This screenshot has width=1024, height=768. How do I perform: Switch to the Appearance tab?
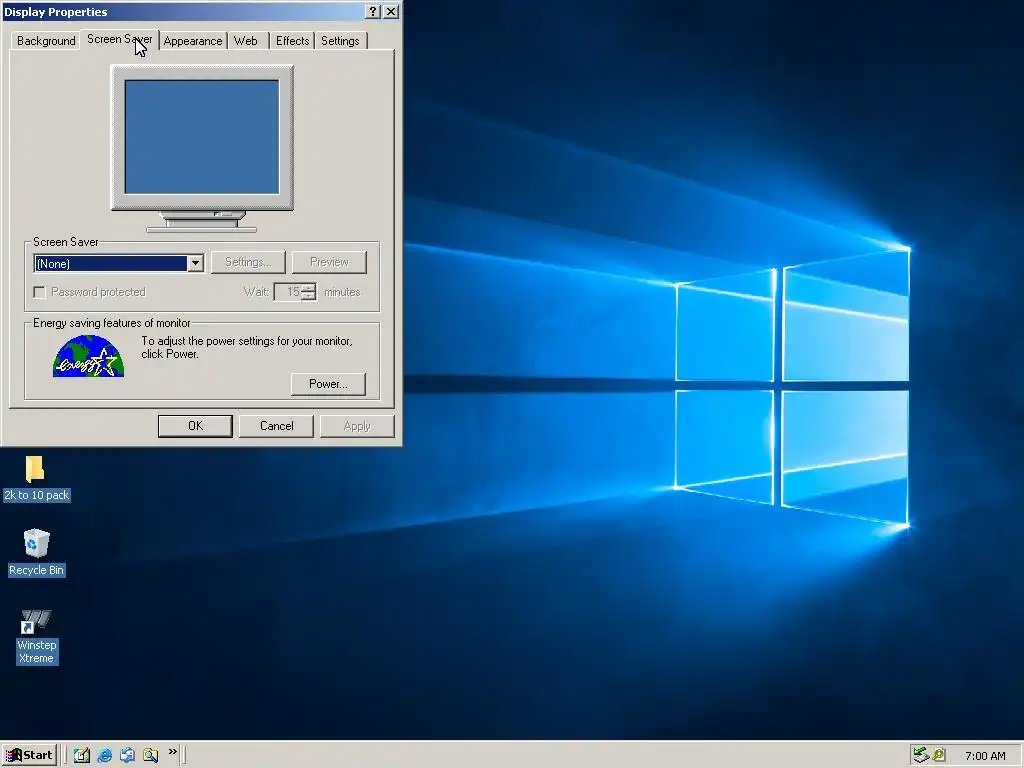click(x=193, y=40)
